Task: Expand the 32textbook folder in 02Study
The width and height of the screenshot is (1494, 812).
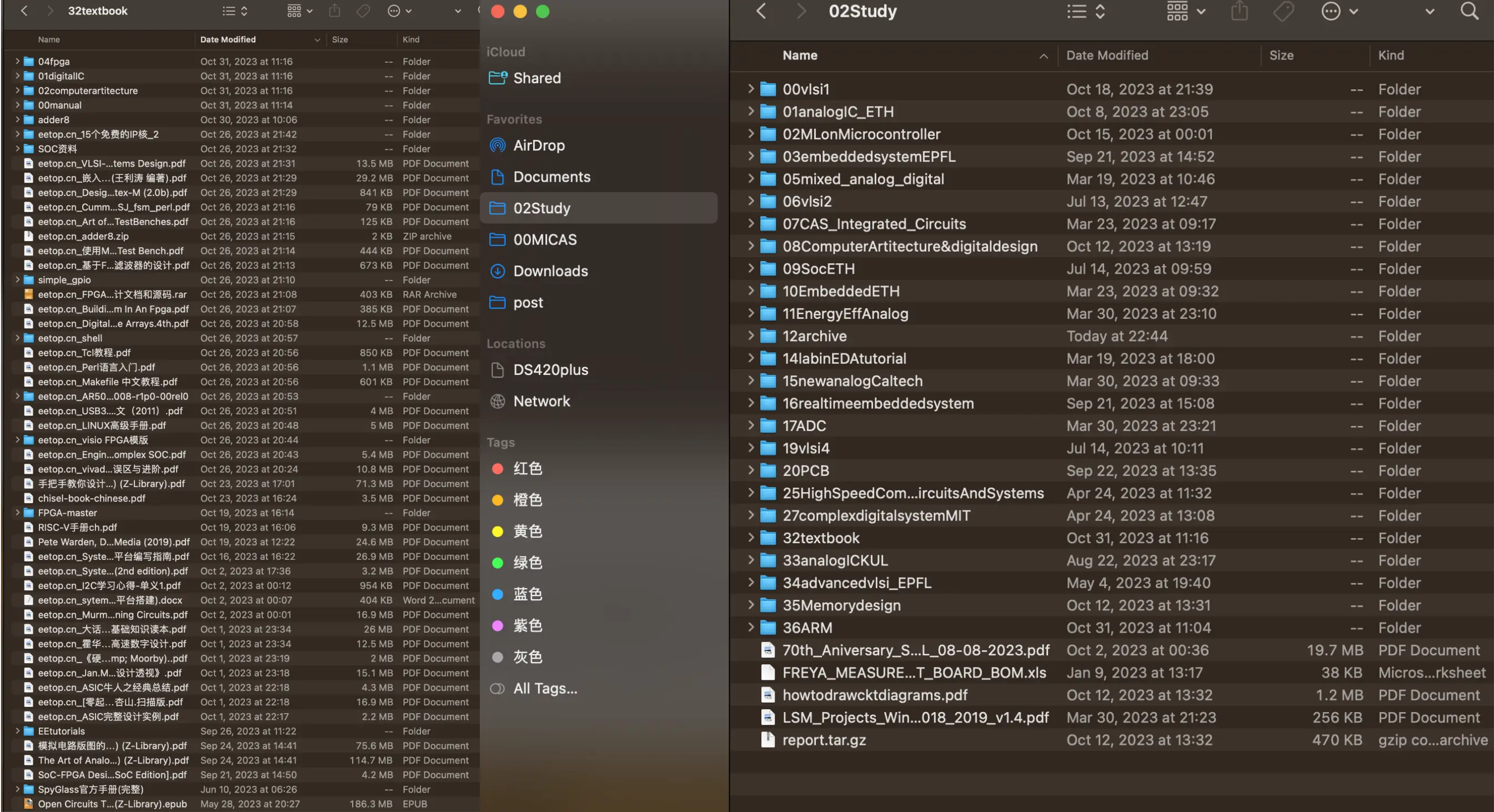Action: (x=750, y=538)
